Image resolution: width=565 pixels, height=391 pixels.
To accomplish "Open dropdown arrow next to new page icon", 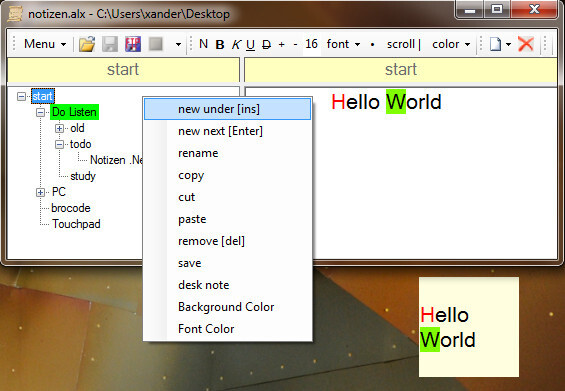I will [508, 45].
